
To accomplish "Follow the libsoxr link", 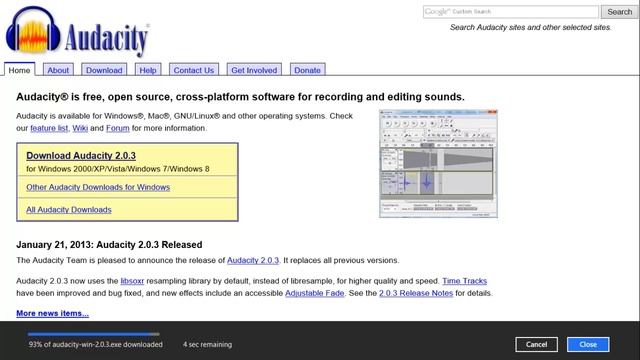I will pyautogui.click(x=132, y=281).
